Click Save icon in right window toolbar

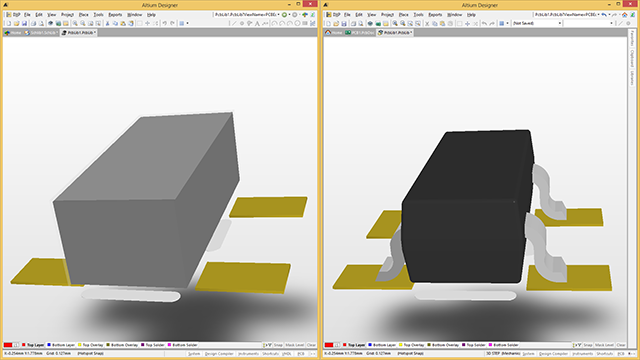[x=344, y=24]
